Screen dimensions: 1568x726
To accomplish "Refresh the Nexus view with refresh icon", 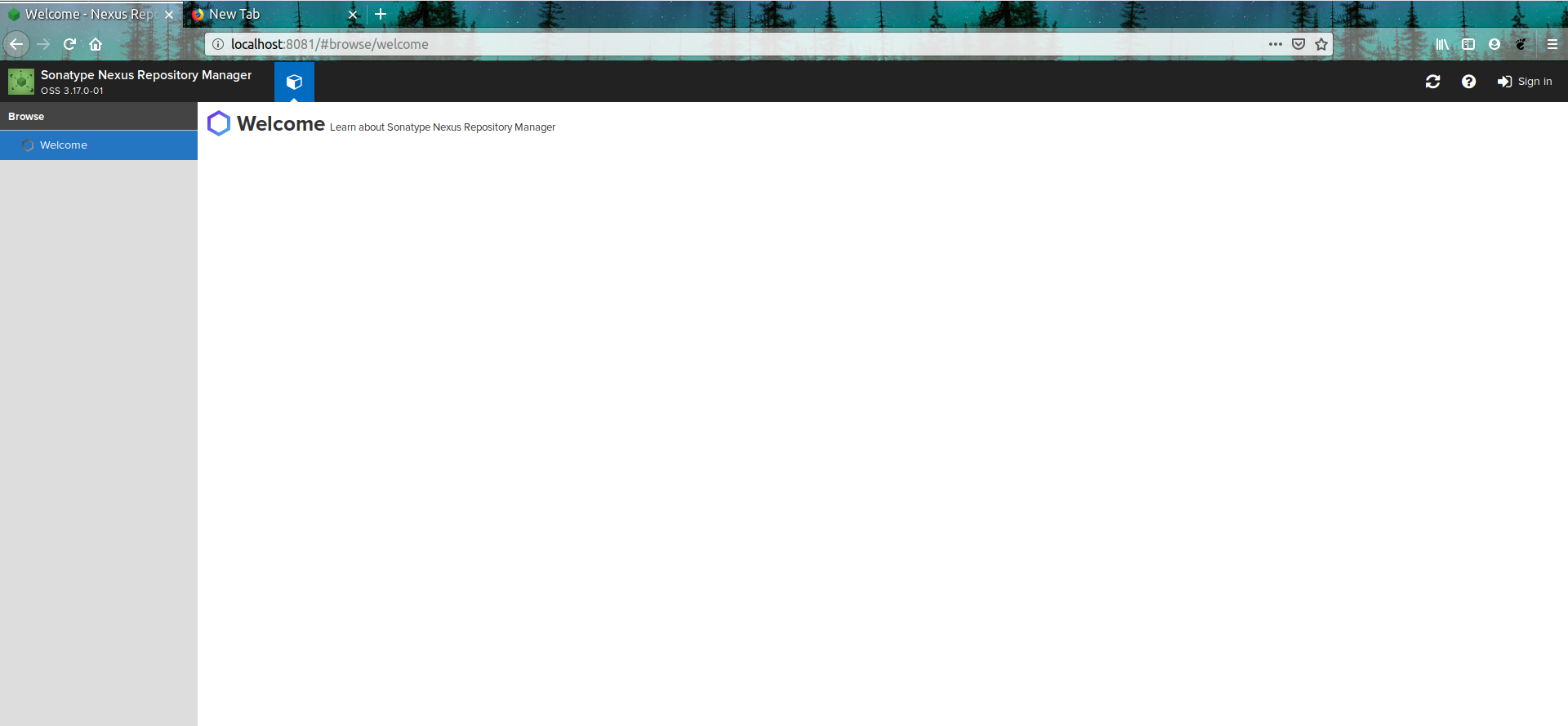I will pyautogui.click(x=1432, y=82).
